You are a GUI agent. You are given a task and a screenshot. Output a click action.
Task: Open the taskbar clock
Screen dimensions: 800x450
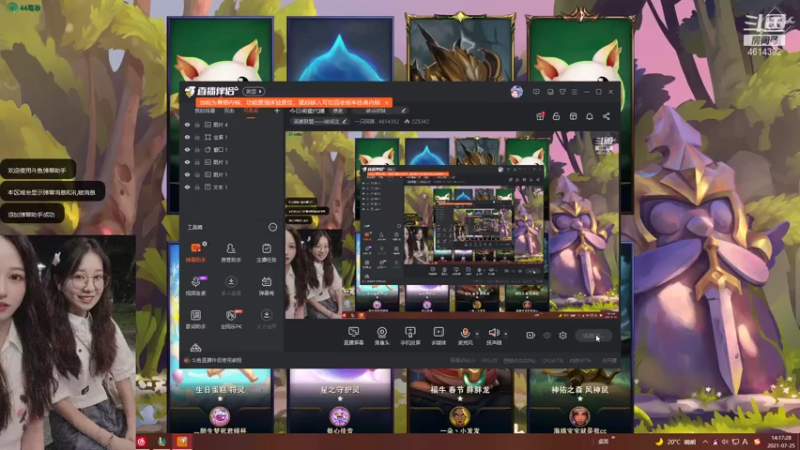click(782, 441)
